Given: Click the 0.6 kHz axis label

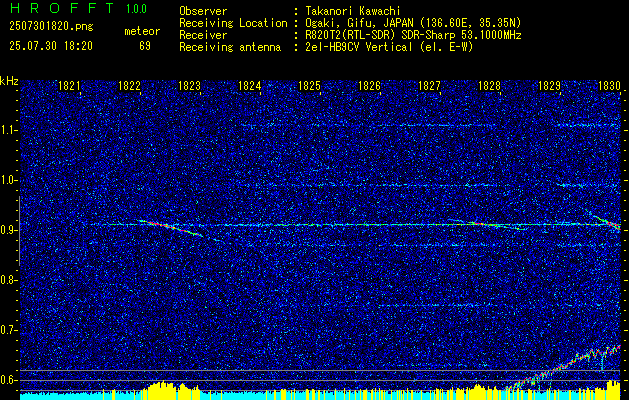Looking at the screenshot, I should (x=9, y=380).
